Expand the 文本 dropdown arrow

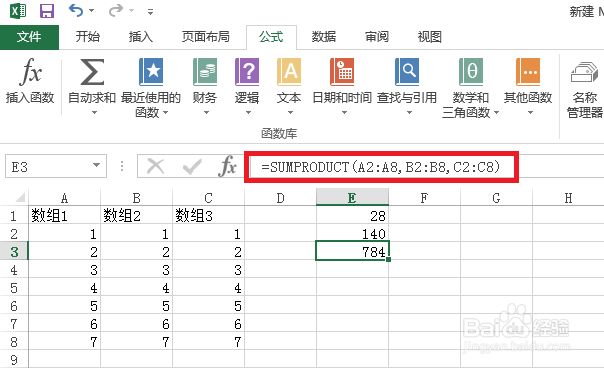click(x=290, y=113)
